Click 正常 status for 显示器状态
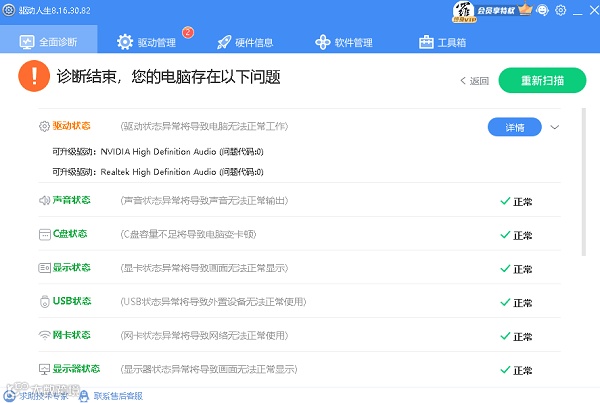The image size is (600, 403). 522,370
